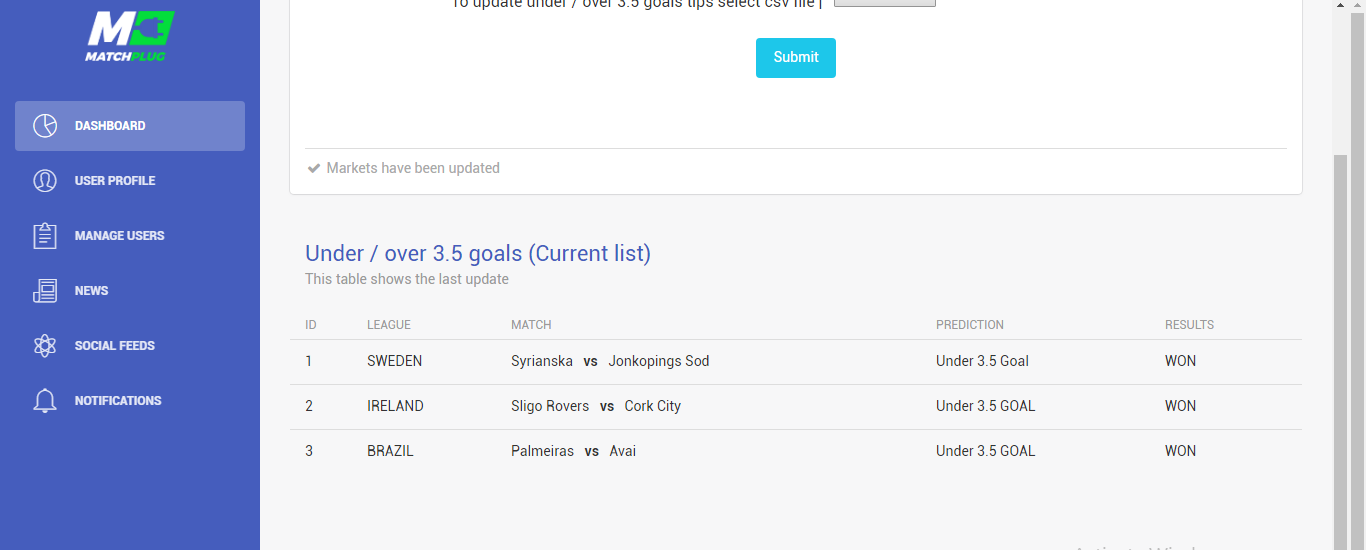Click the Dashboard pie chart icon
Screen dimensions: 1366x550
[x=45, y=126]
